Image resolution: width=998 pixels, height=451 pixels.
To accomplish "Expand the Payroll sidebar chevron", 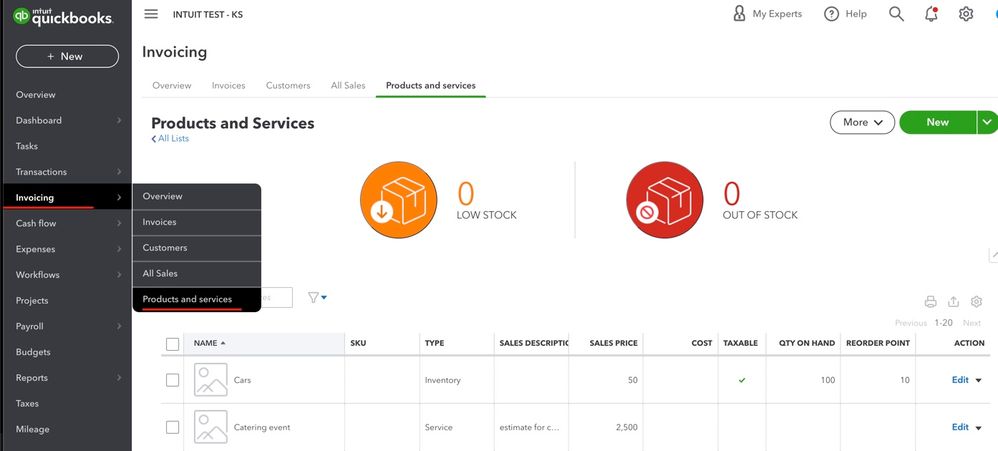I will 119,326.
